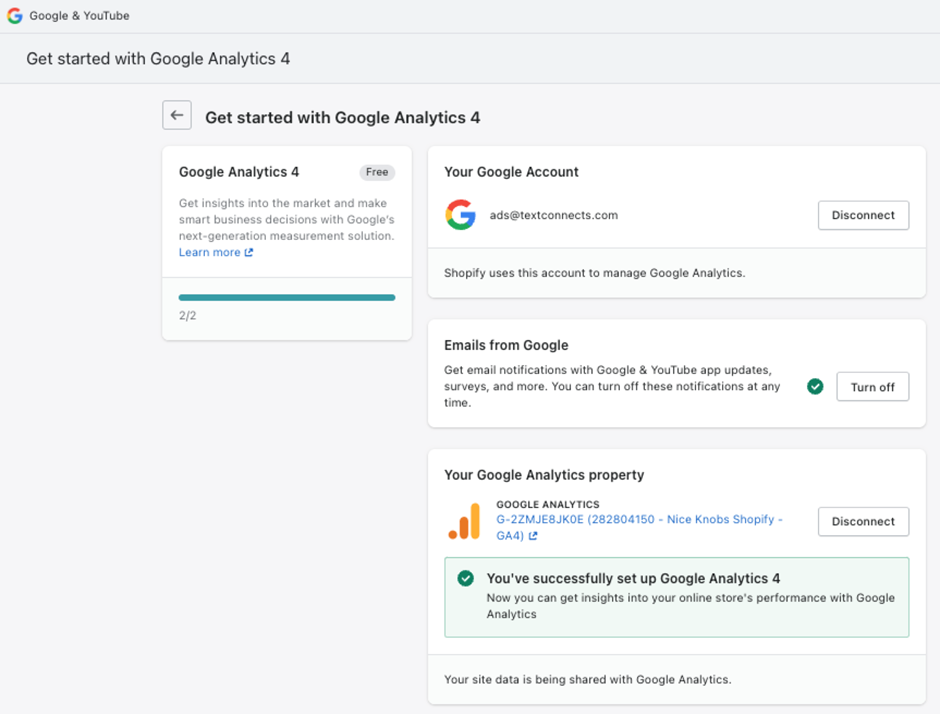The width and height of the screenshot is (940, 714).
Task: Click the Google & YouTube app title
Action: point(79,16)
